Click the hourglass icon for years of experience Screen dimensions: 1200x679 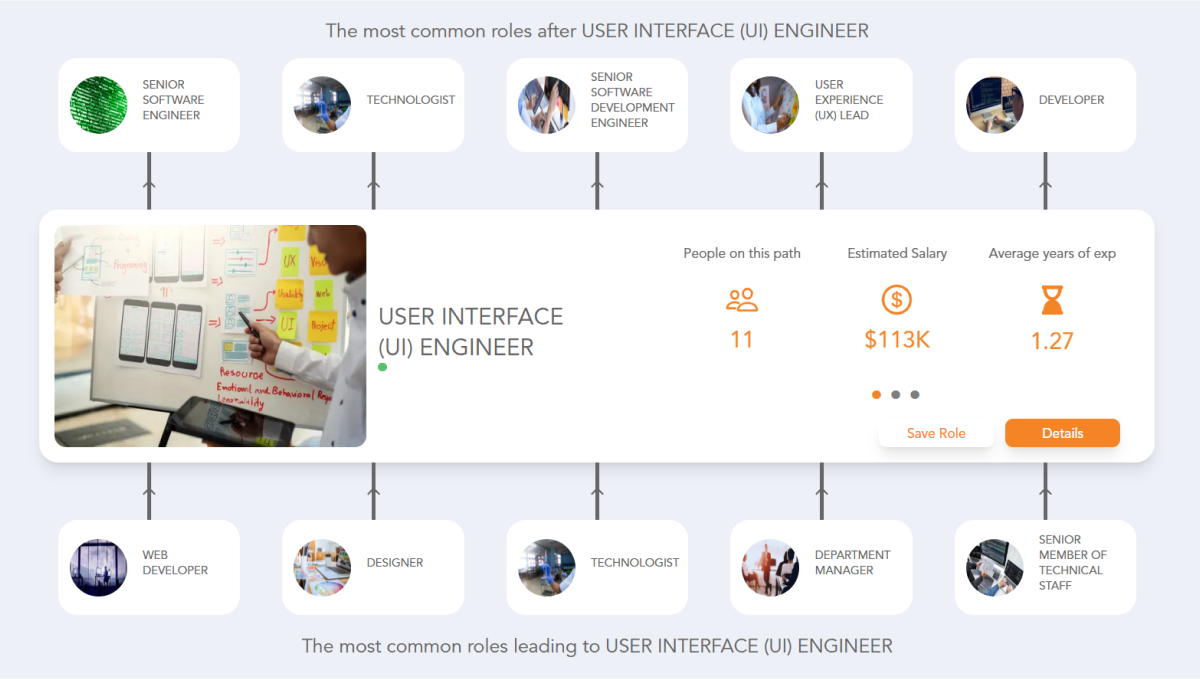click(1052, 298)
